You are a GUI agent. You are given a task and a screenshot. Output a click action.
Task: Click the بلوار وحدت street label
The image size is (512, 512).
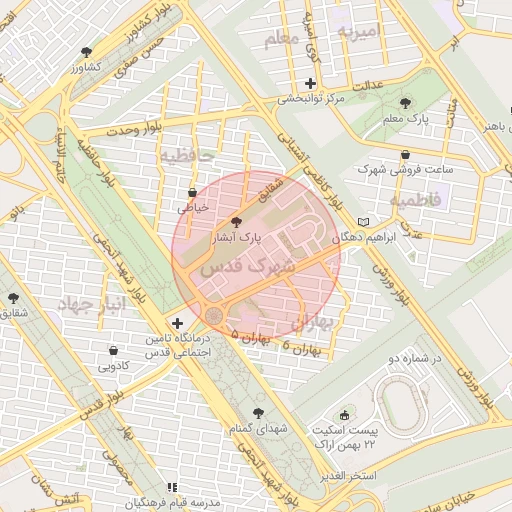tap(134, 129)
